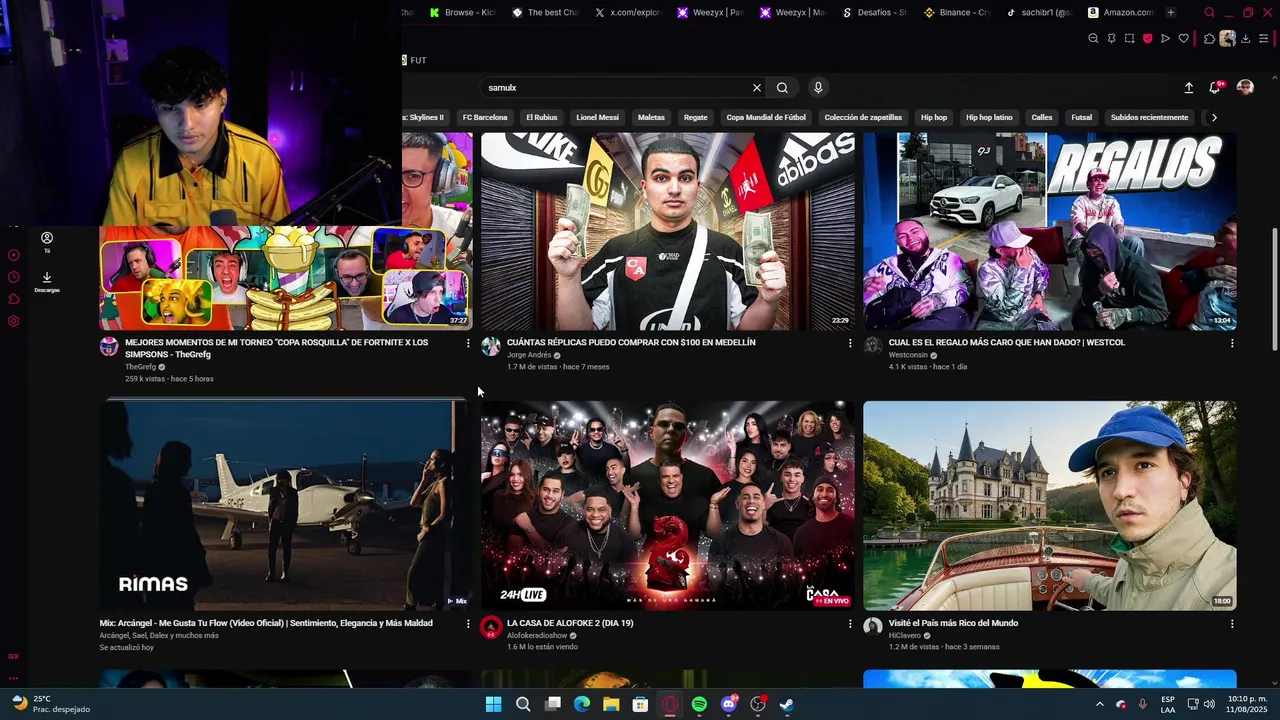Open the options menu for the Westcol video
The height and width of the screenshot is (720, 1280).
tap(1232, 343)
